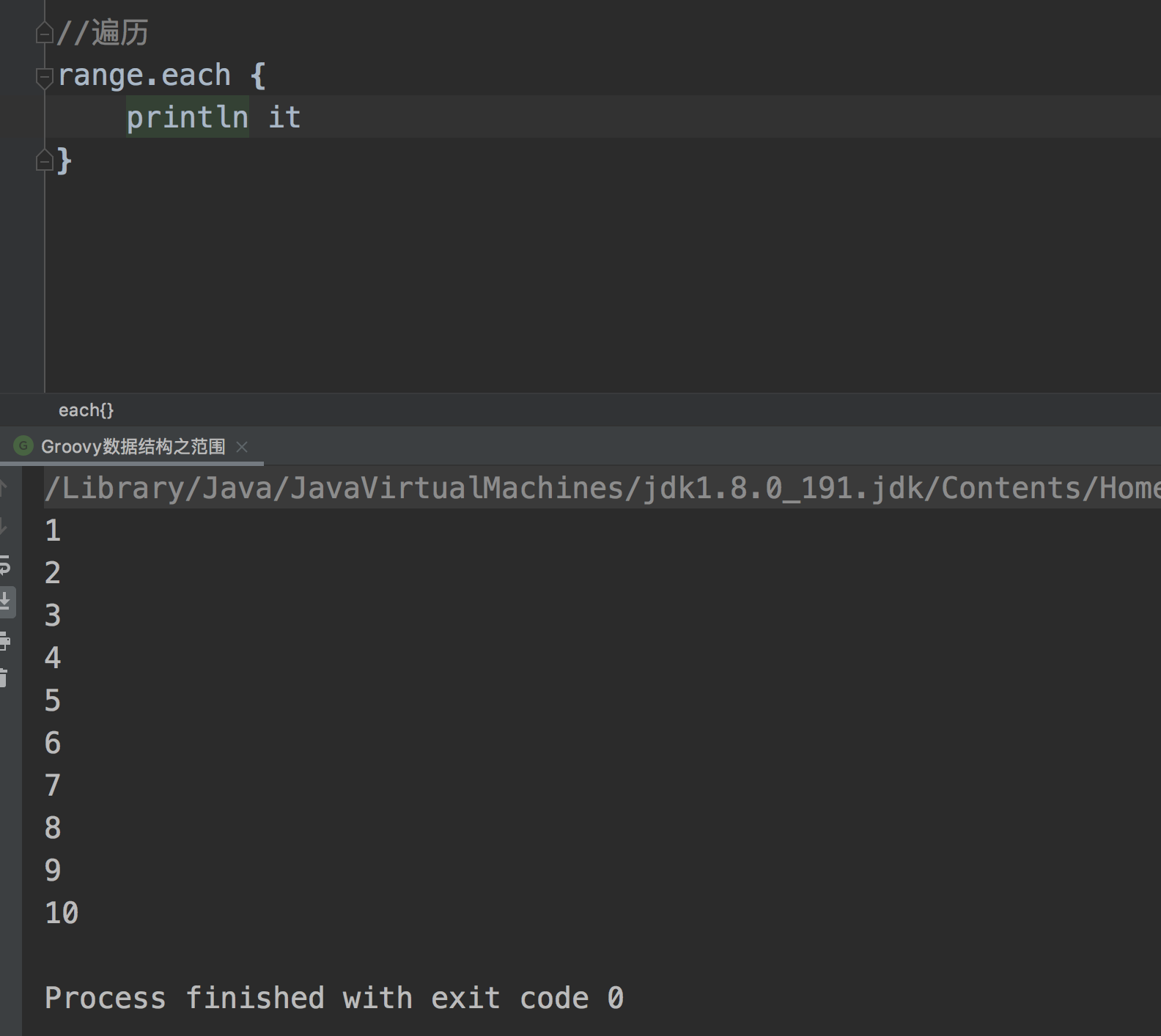This screenshot has height=1036, width=1161.
Task: Click the green Groovy icon on run tab
Action: pos(23,445)
